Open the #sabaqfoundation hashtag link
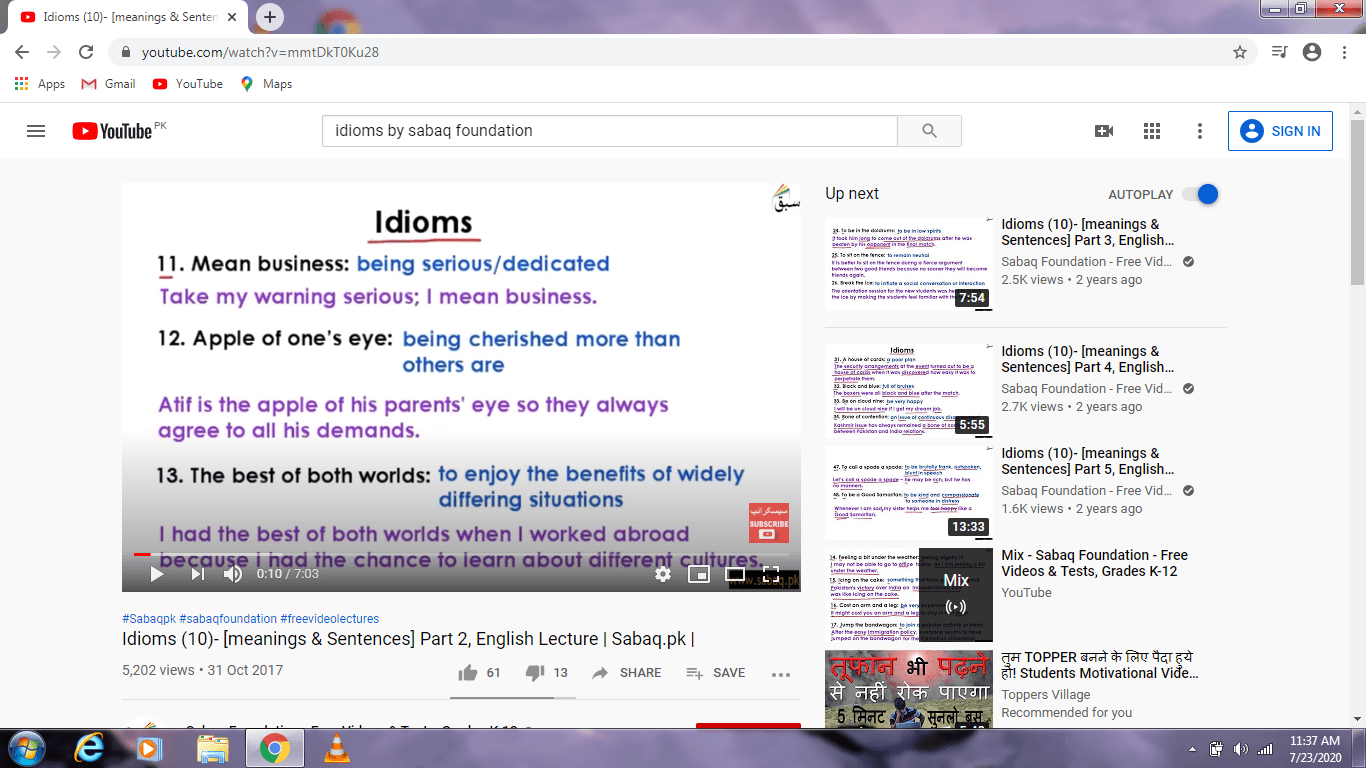The height and width of the screenshot is (768, 1366). pos(228,619)
